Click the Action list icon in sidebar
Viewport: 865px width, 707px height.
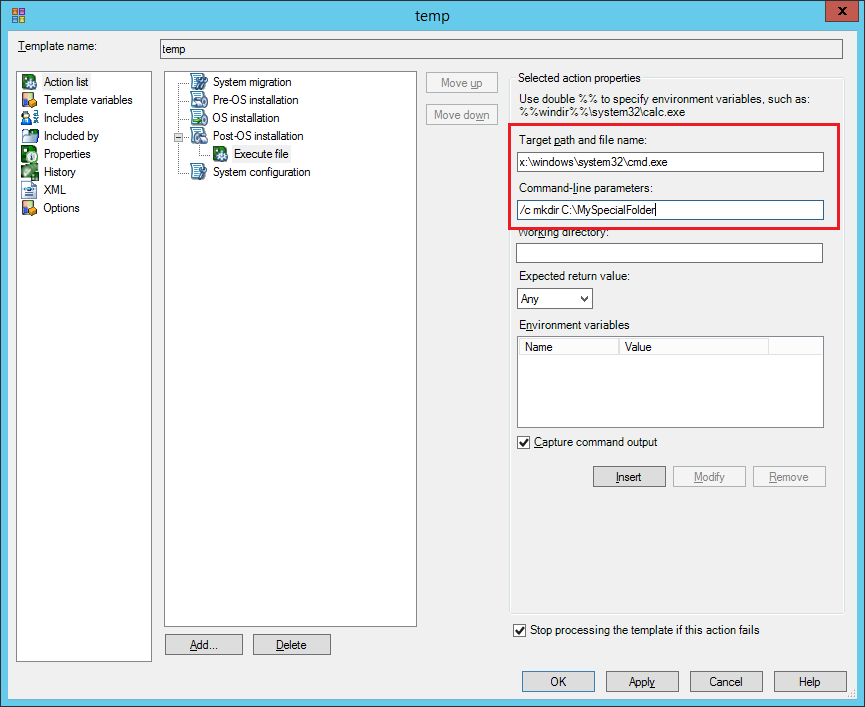click(x=30, y=82)
